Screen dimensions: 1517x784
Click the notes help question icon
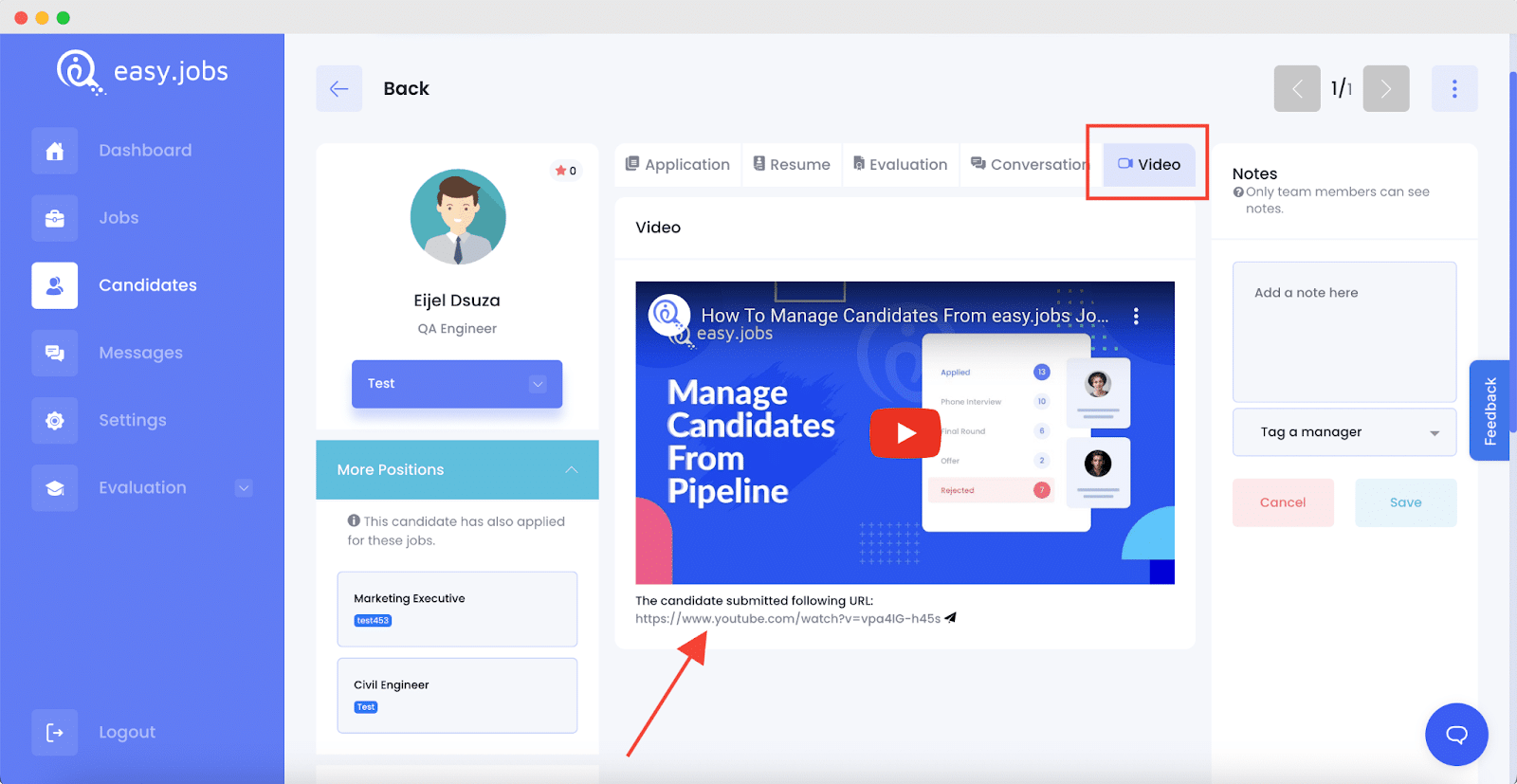(1238, 192)
